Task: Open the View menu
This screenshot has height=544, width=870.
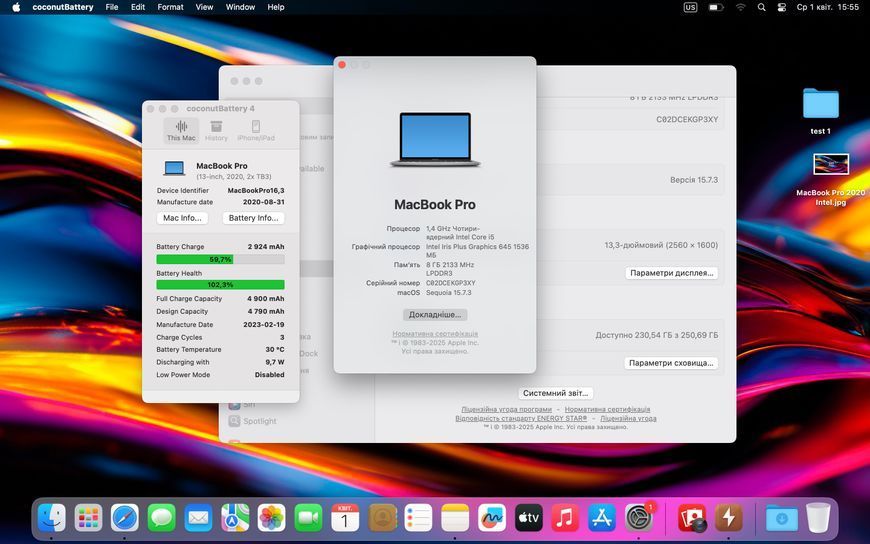Action: click(204, 7)
